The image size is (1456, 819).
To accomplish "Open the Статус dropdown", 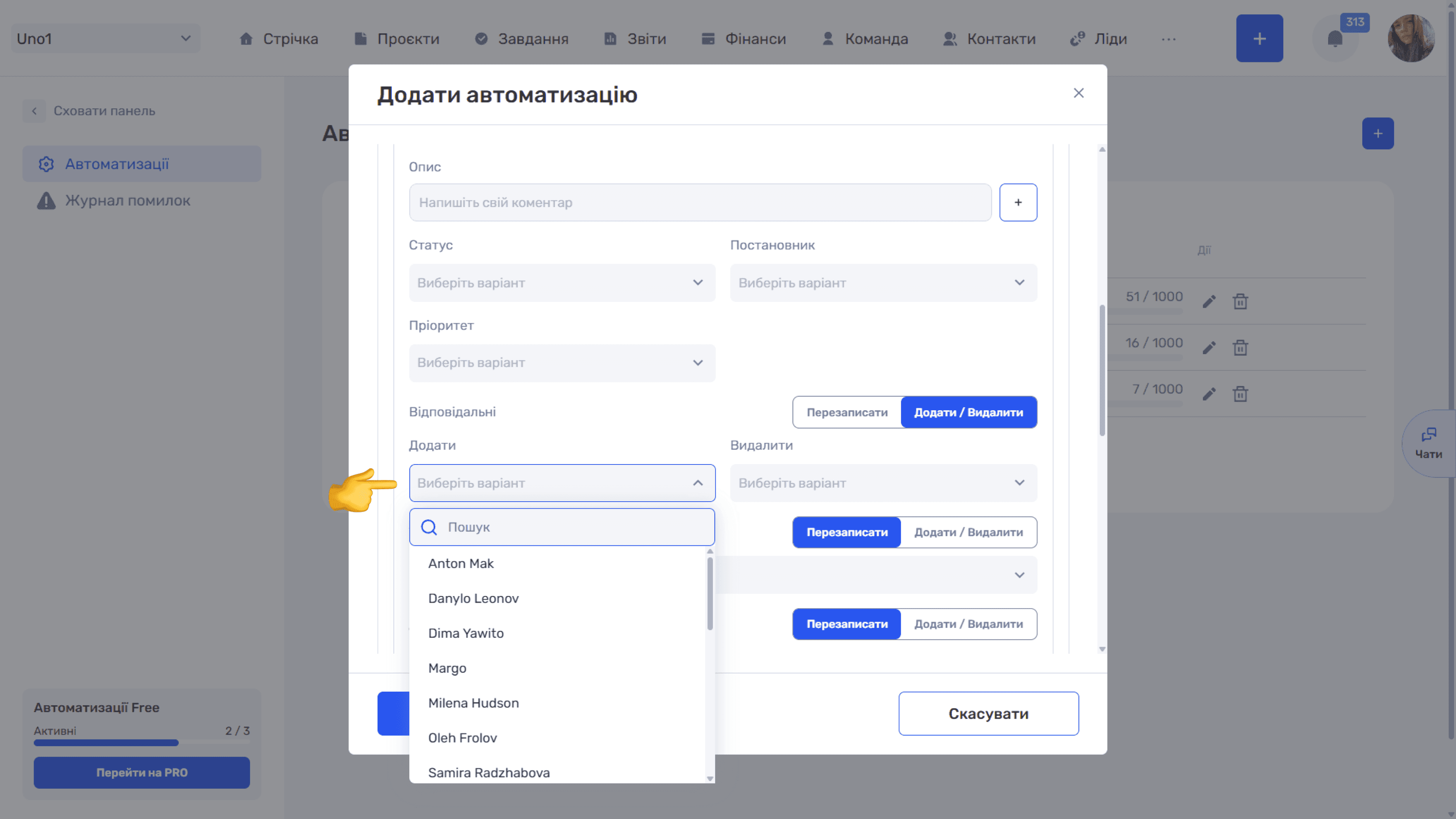I will point(562,283).
